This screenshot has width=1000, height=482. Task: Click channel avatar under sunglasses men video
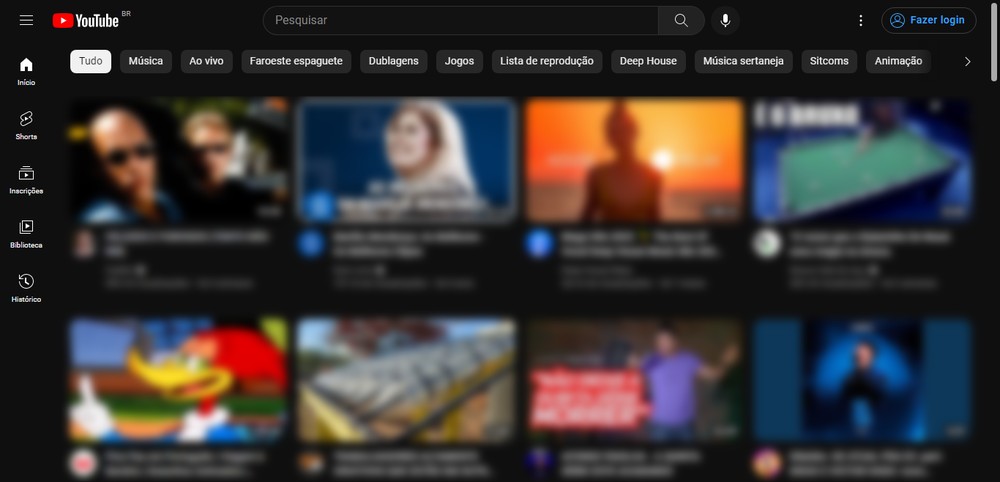pyautogui.click(x=84, y=245)
